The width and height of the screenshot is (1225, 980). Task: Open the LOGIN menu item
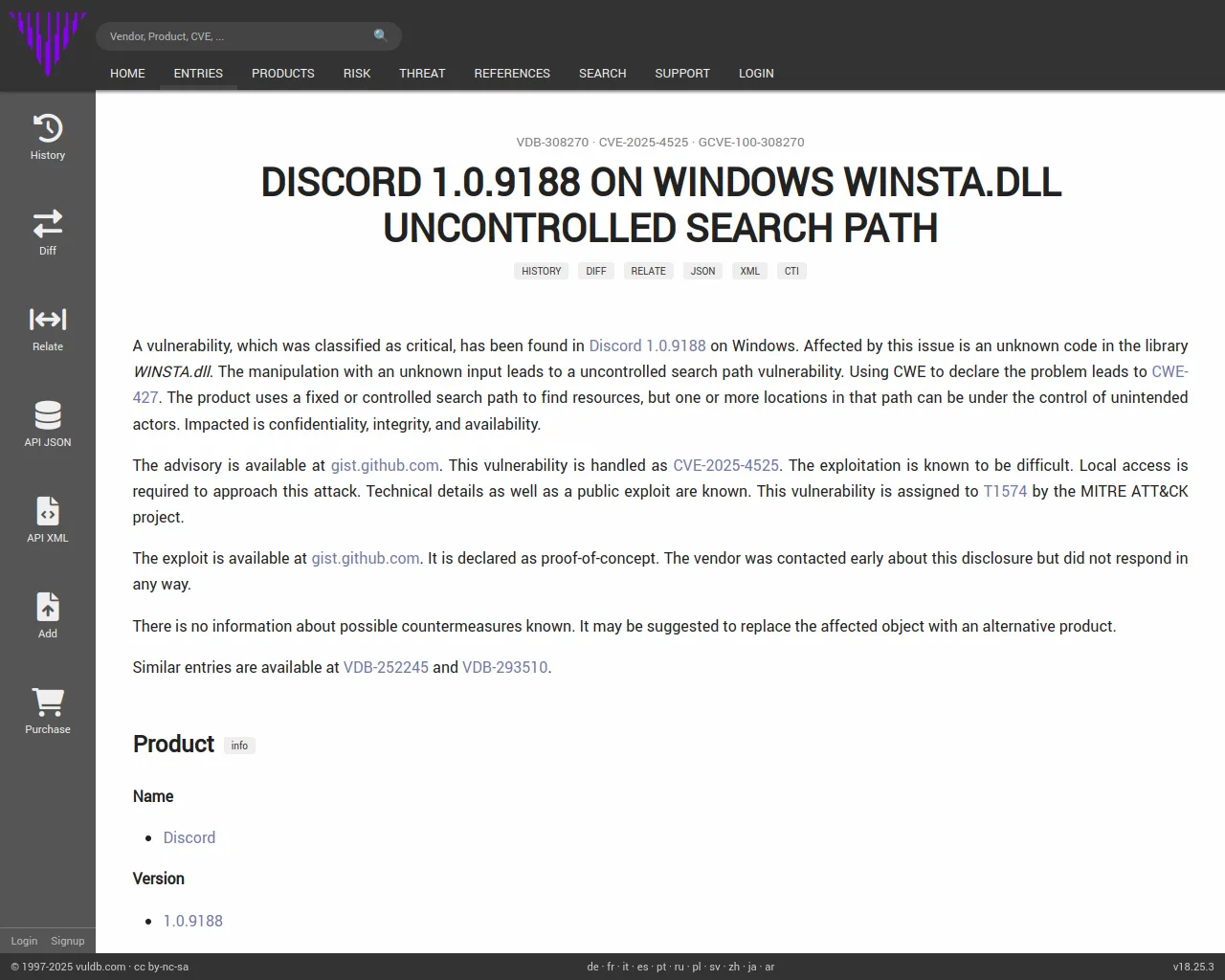pyautogui.click(x=756, y=73)
